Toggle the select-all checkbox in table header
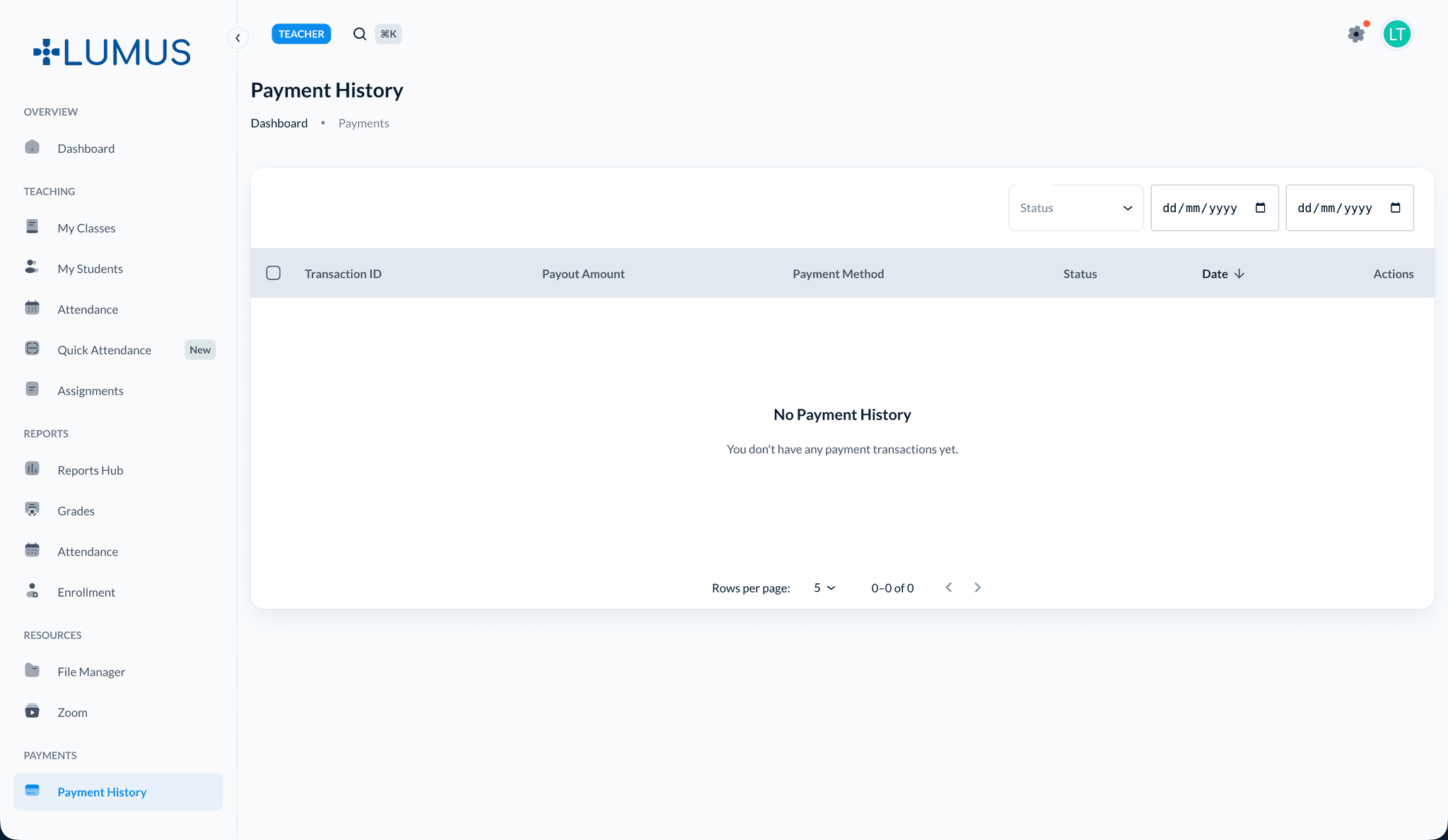 click(x=274, y=273)
